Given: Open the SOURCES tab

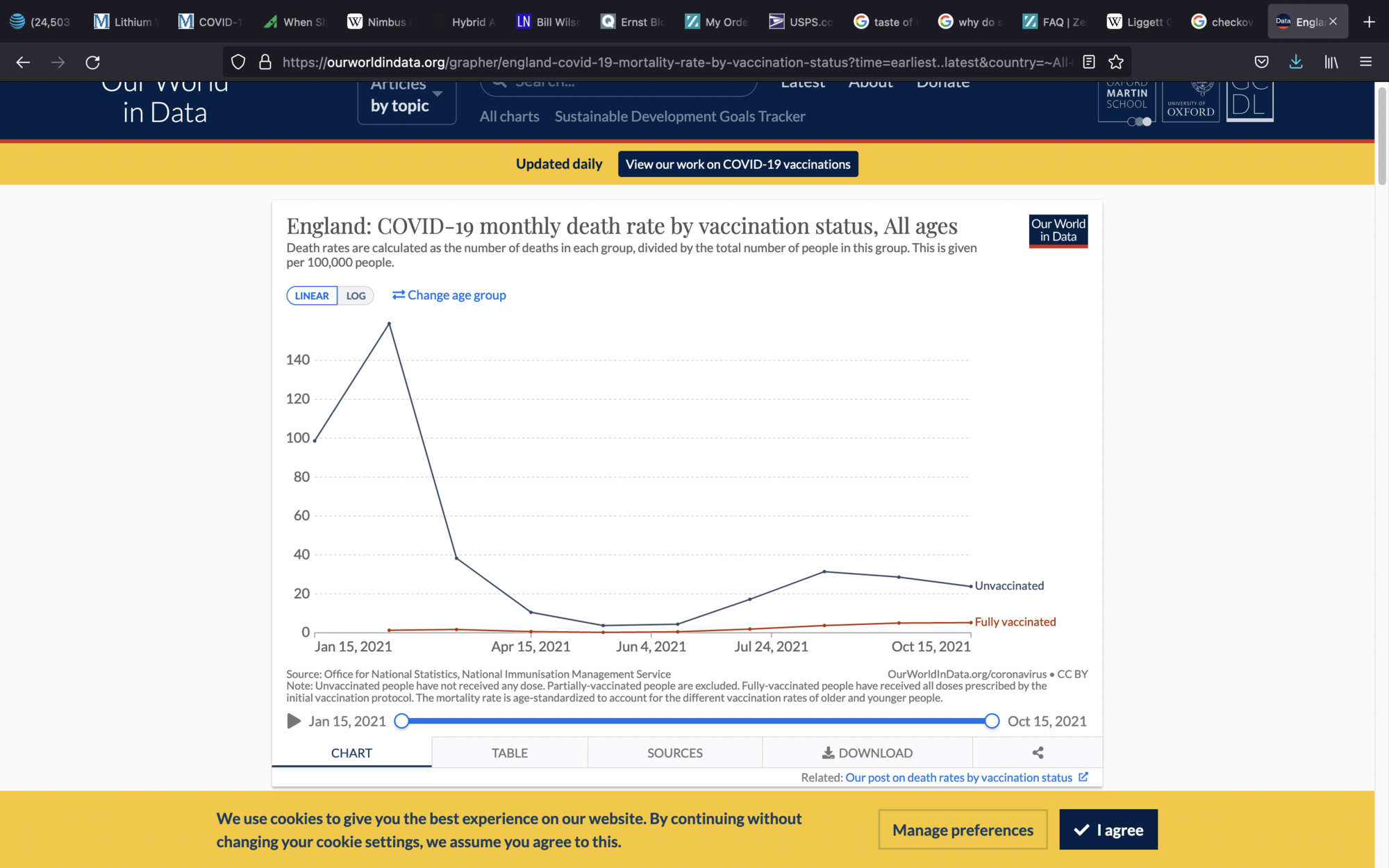Looking at the screenshot, I should tap(674, 753).
